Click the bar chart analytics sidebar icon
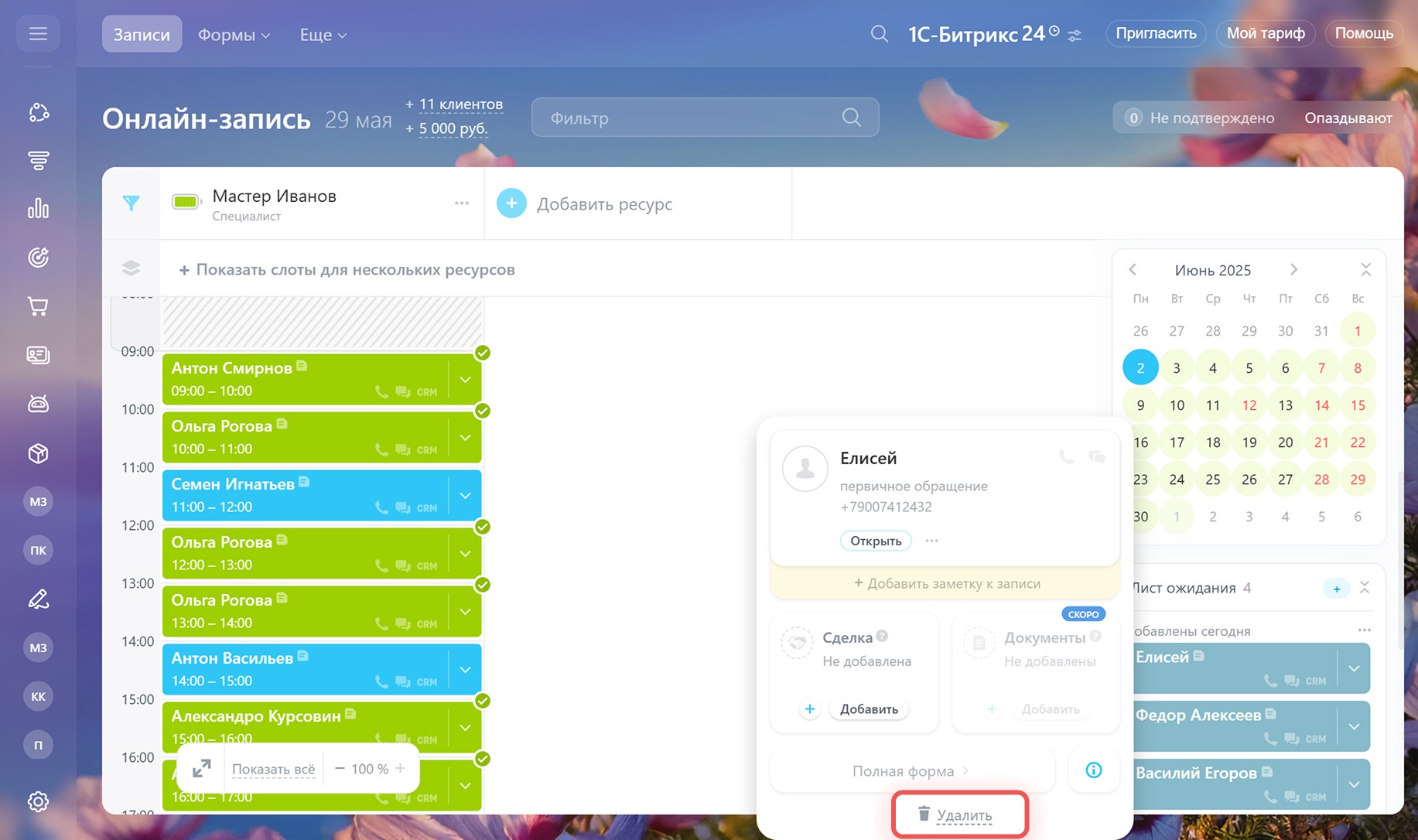Image resolution: width=1418 pixels, height=840 pixels. pos(38,209)
